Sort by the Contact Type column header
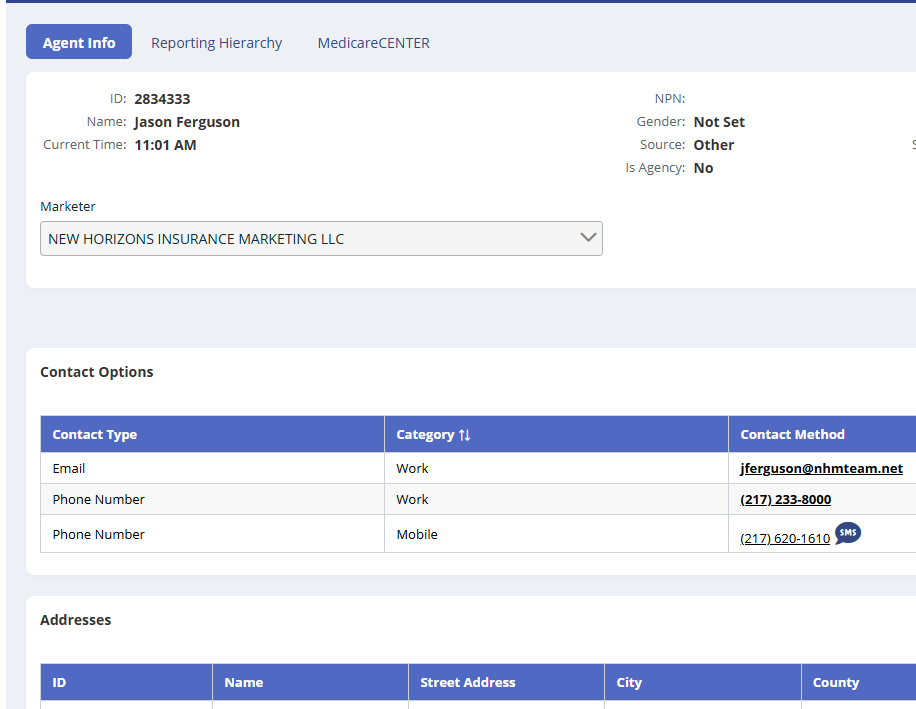This screenshot has width=916, height=709. (x=95, y=435)
